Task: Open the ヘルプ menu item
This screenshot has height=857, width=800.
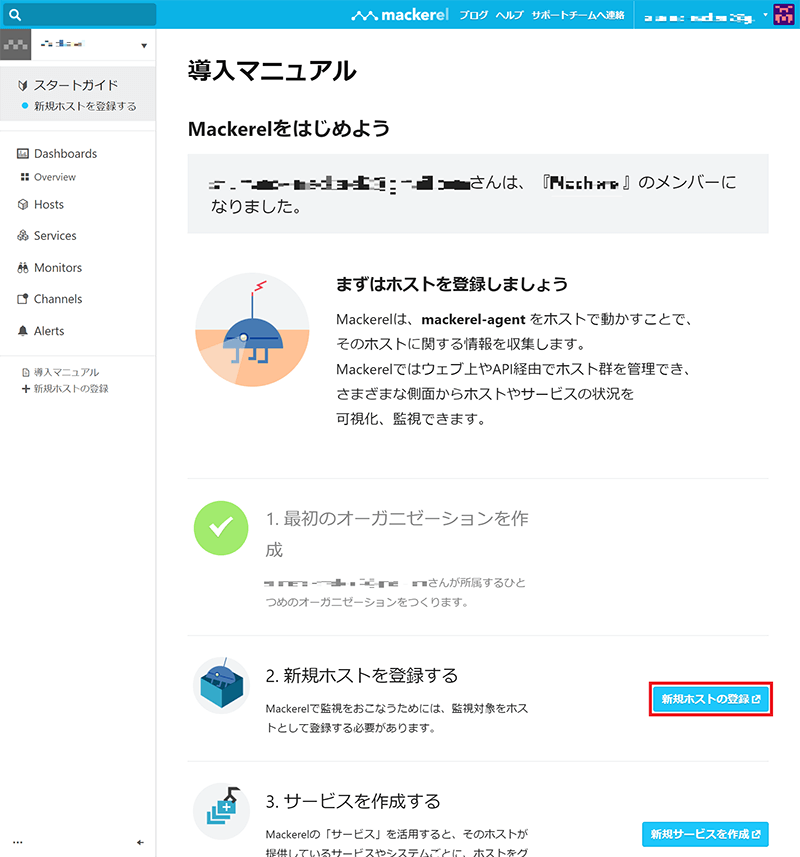Action: pos(509,16)
